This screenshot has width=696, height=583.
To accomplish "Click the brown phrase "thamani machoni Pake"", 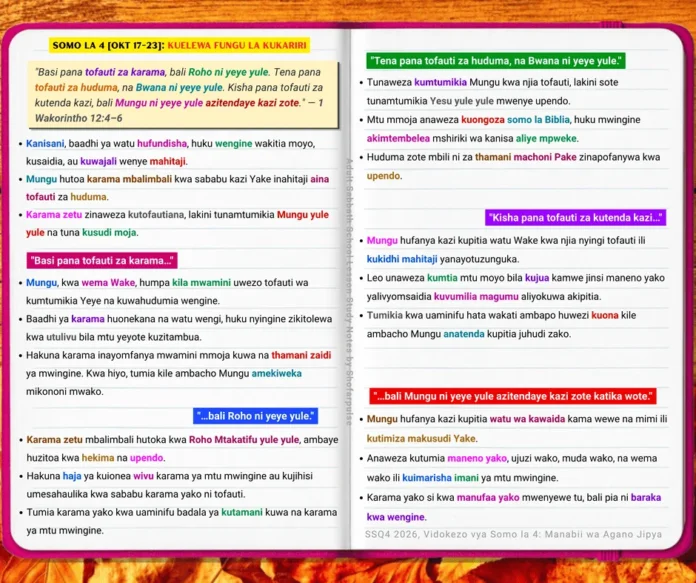I will pyautogui.click(x=526, y=157).
